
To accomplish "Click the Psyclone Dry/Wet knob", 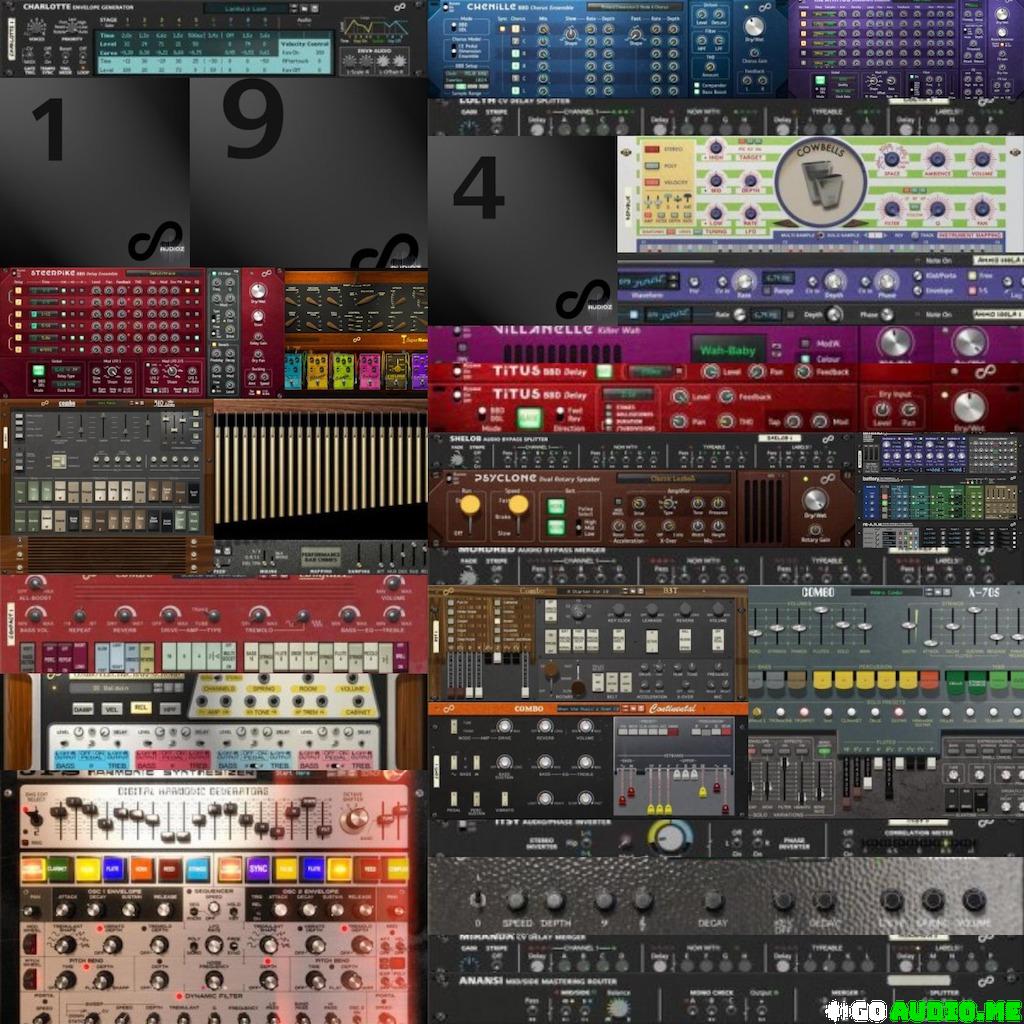I will tap(814, 500).
